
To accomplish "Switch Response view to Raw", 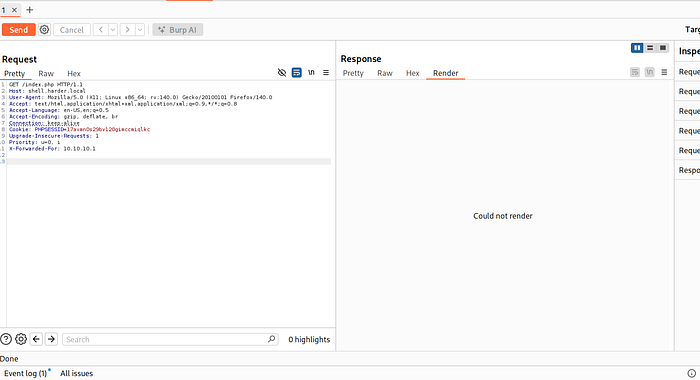I will (385, 73).
